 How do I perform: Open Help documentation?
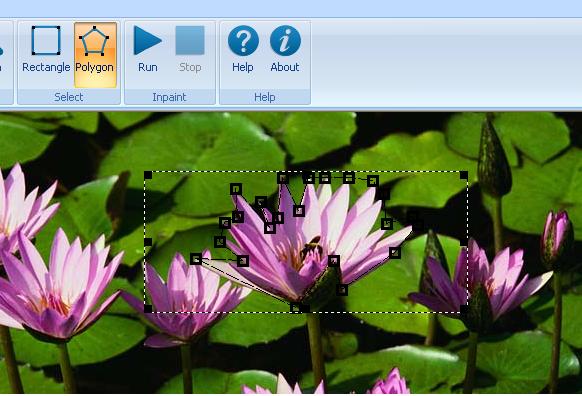(243, 49)
